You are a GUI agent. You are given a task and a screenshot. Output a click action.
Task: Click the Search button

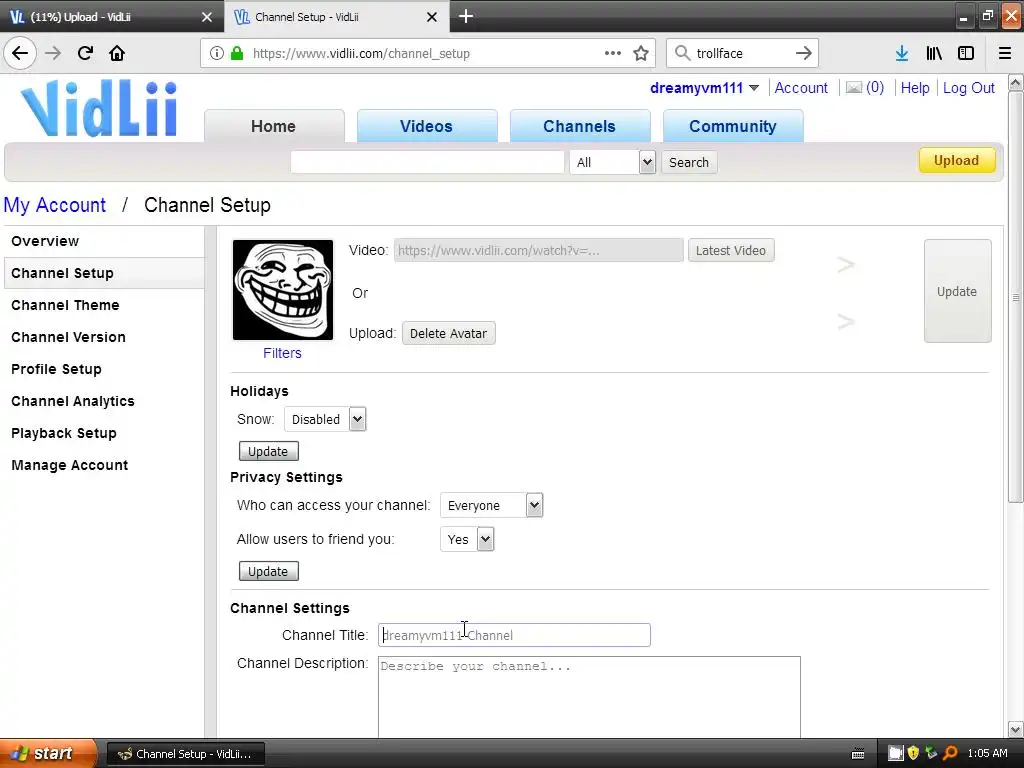(689, 162)
